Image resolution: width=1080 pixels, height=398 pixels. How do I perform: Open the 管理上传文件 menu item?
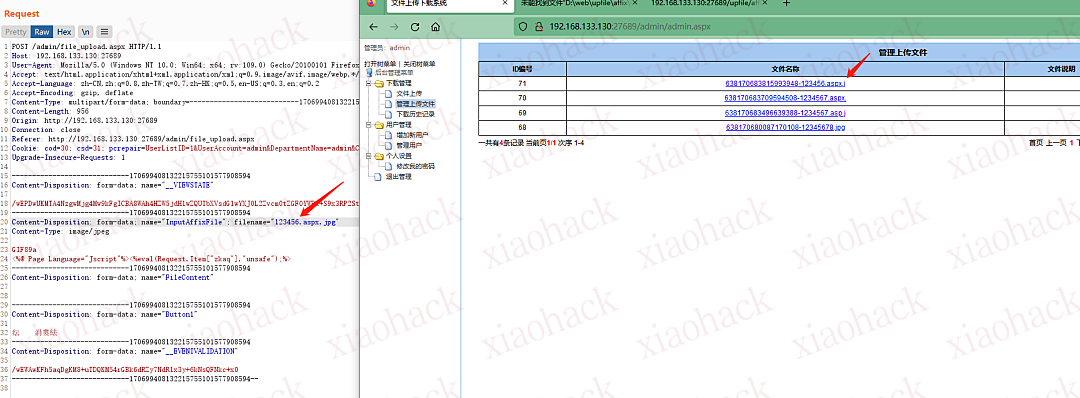416,104
